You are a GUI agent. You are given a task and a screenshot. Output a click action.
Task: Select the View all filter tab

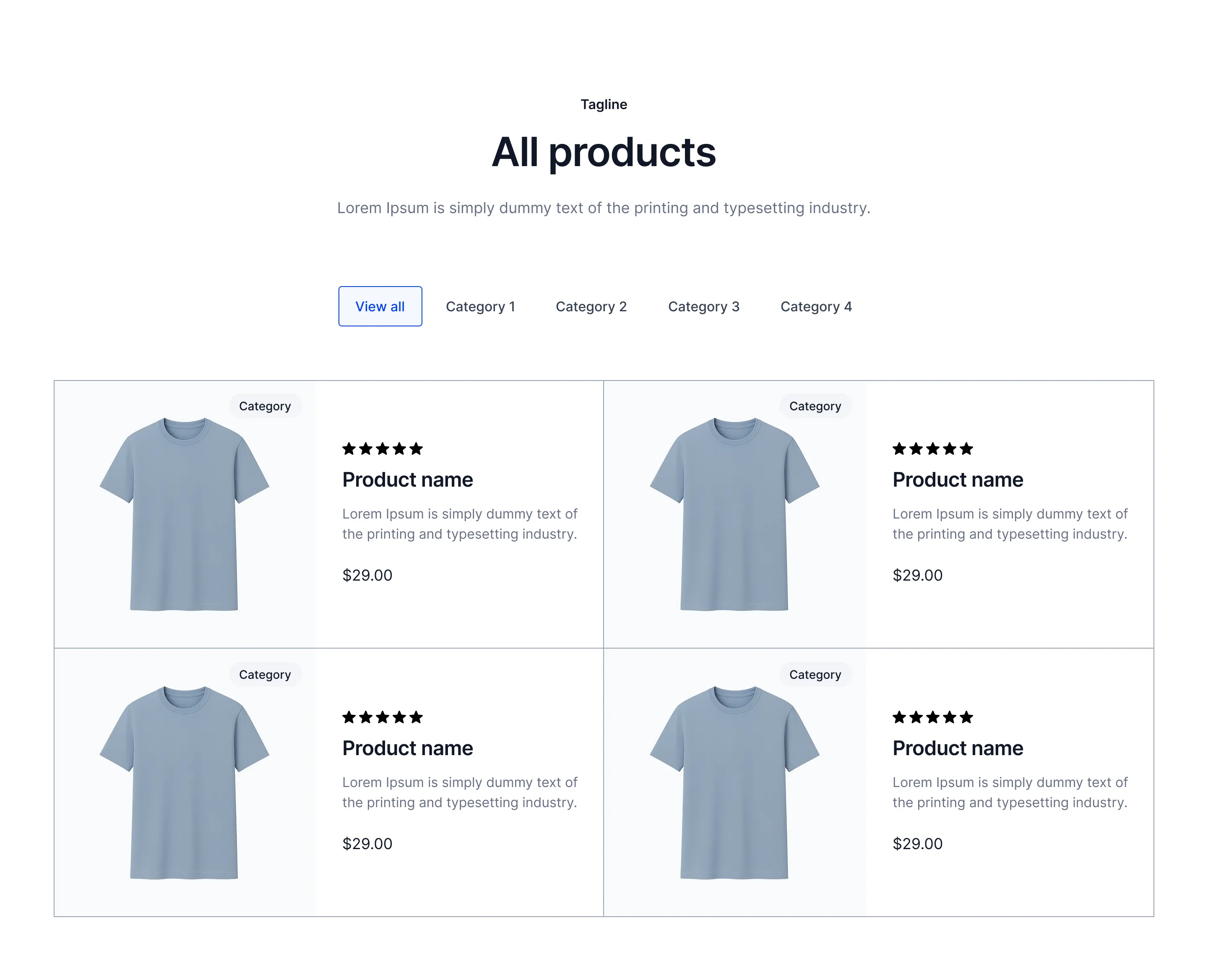tap(380, 306)
